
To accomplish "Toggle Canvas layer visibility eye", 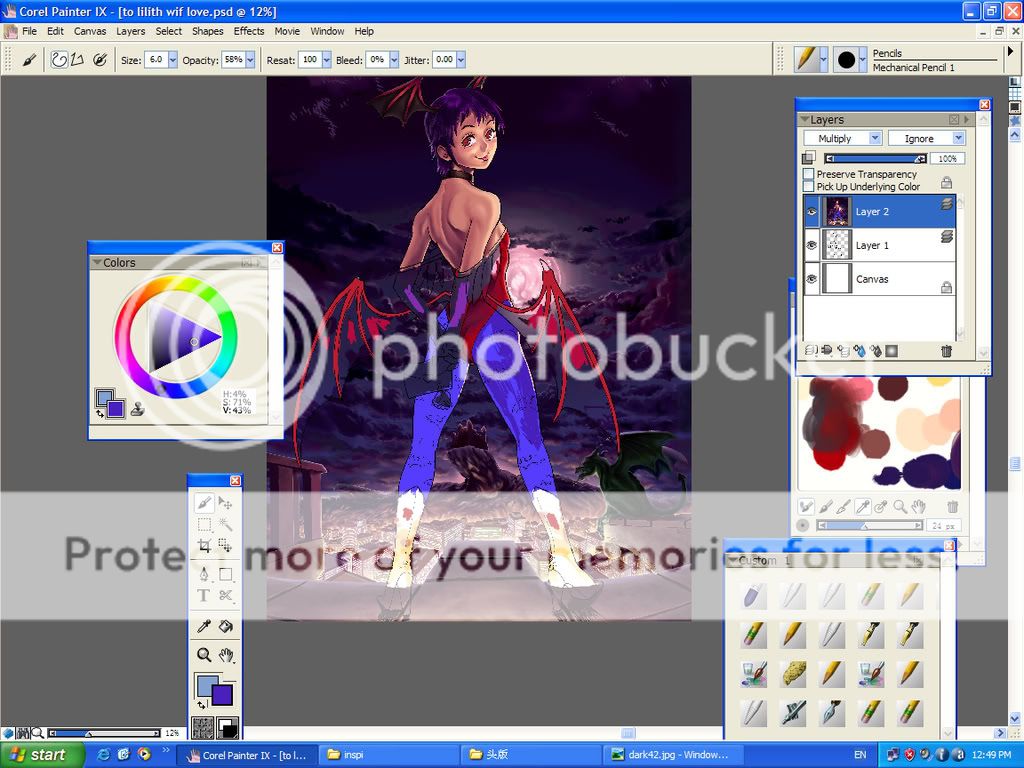I will 811,279.
